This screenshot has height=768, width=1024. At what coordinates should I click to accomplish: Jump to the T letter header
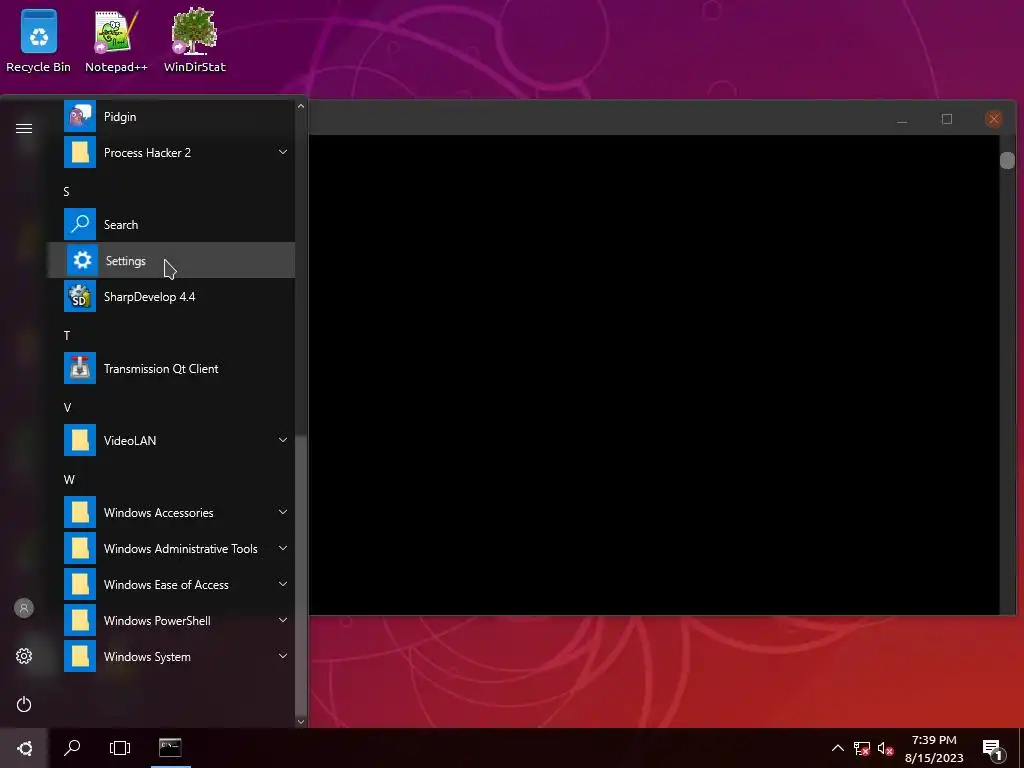(66, 336)
